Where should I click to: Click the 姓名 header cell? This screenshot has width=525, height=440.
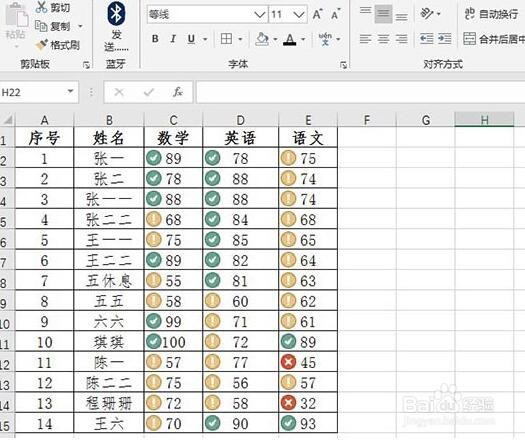[108, 138]
